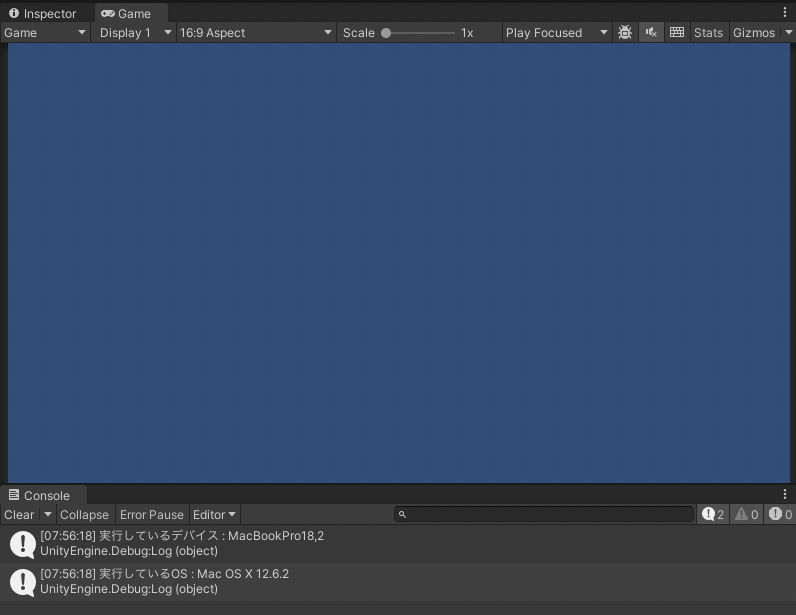Viewport: 796px width, 615px height.
Task: Open Game panel three-dot options menu
Action: point(785,12)
